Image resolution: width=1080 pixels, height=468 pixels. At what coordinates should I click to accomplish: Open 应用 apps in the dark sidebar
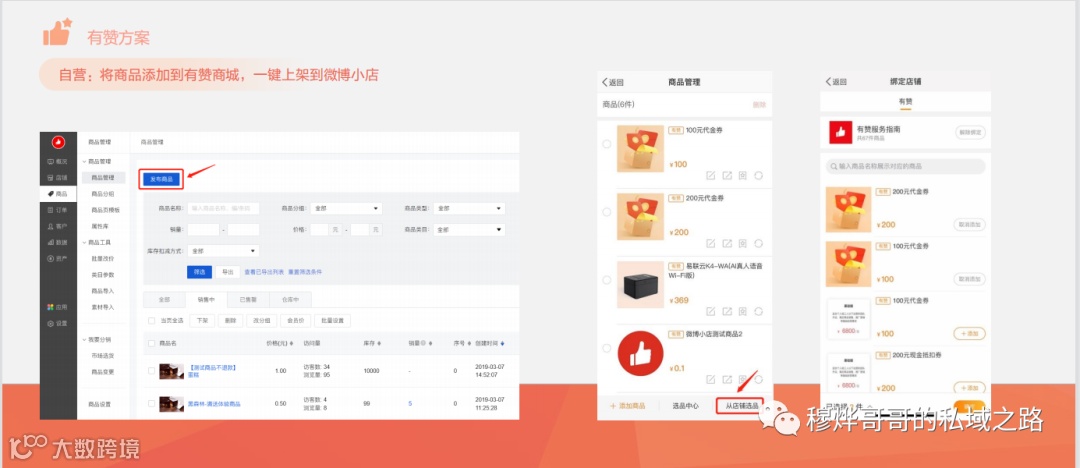click(58, 307)
